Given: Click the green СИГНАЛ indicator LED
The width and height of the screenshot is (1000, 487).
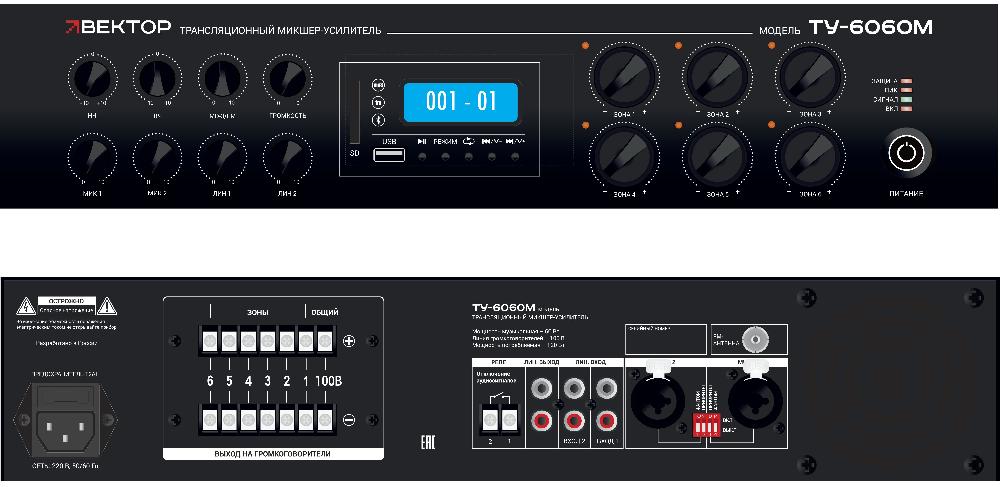Looking at the screenshot, I should point(906,100).
